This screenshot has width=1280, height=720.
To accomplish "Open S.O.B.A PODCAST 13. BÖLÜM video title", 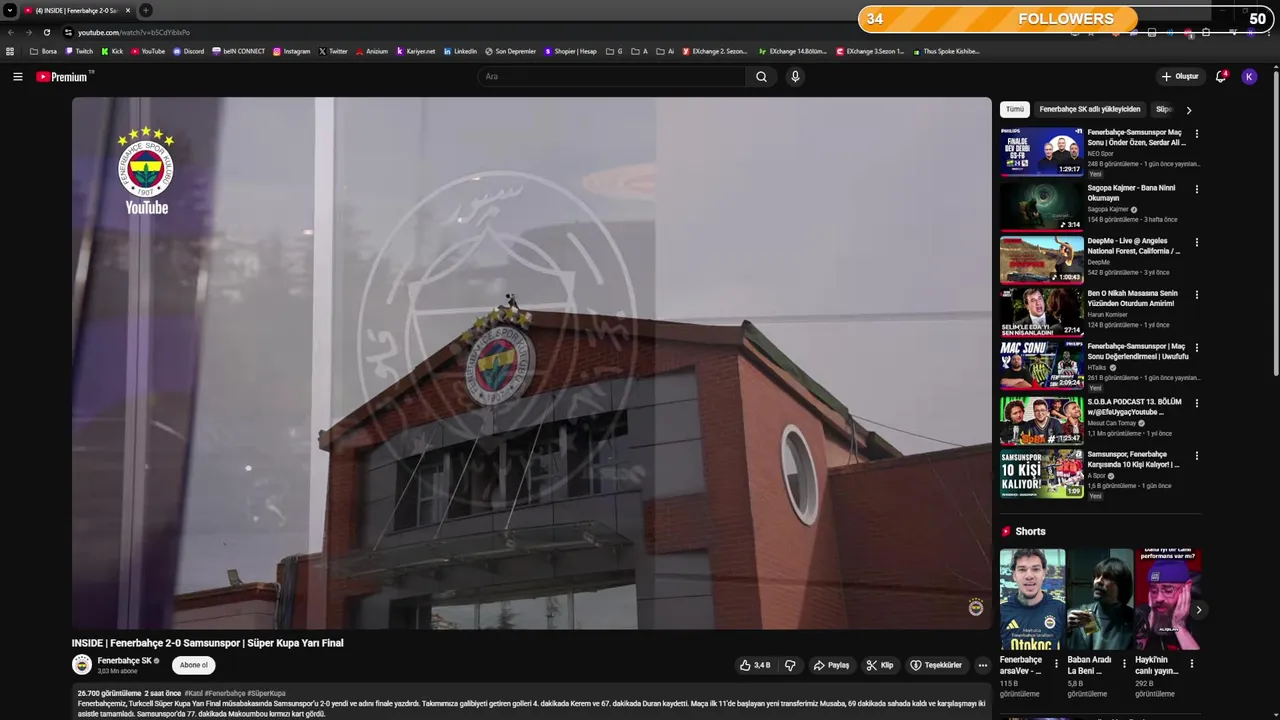I will [1135, 406].
